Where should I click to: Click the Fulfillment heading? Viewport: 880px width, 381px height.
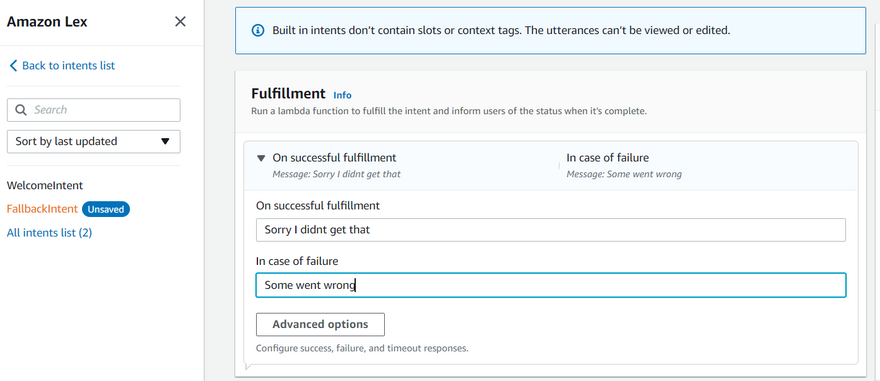[288, 93]
